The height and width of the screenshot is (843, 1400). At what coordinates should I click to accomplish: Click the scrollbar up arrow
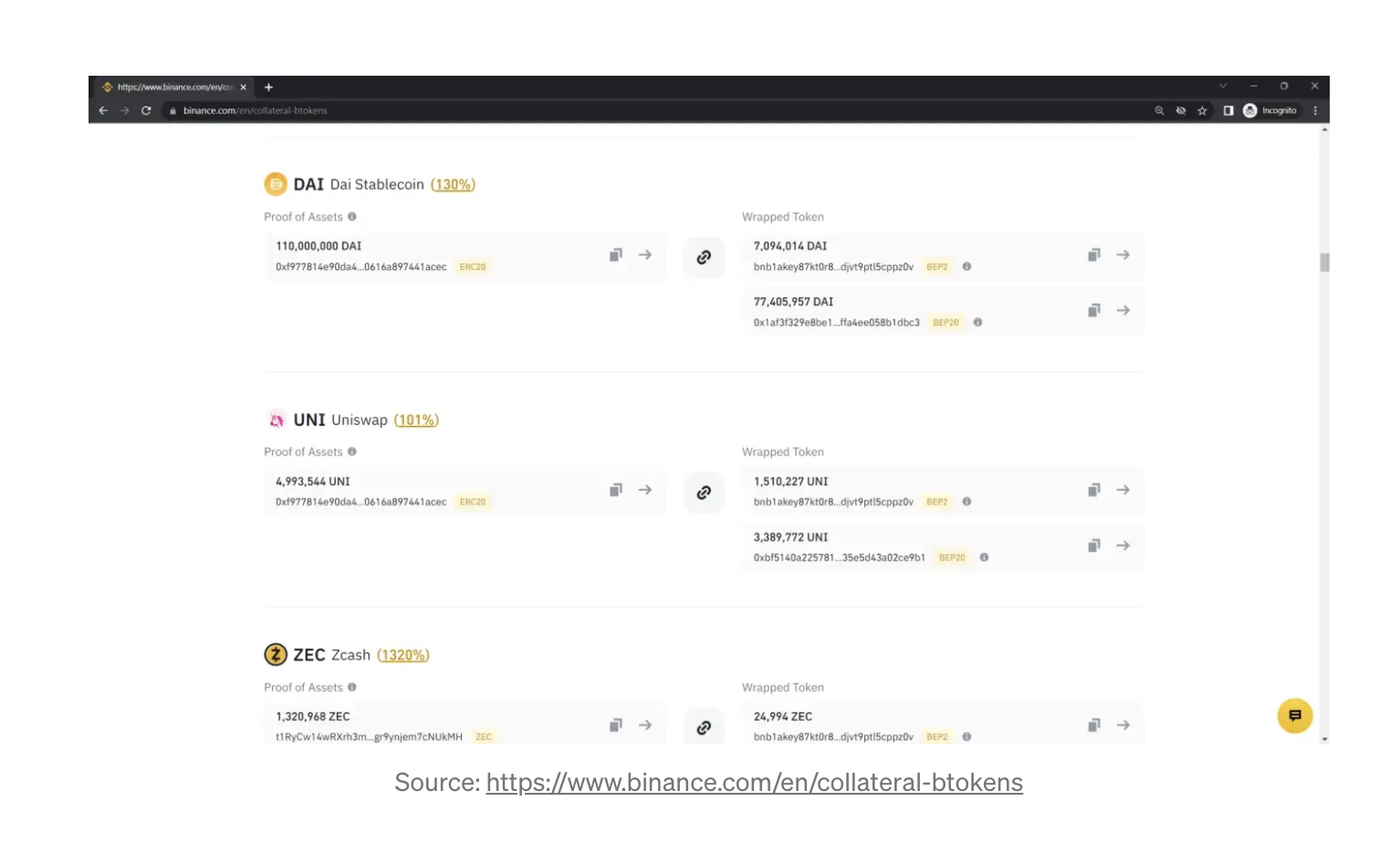[1324, 130]
